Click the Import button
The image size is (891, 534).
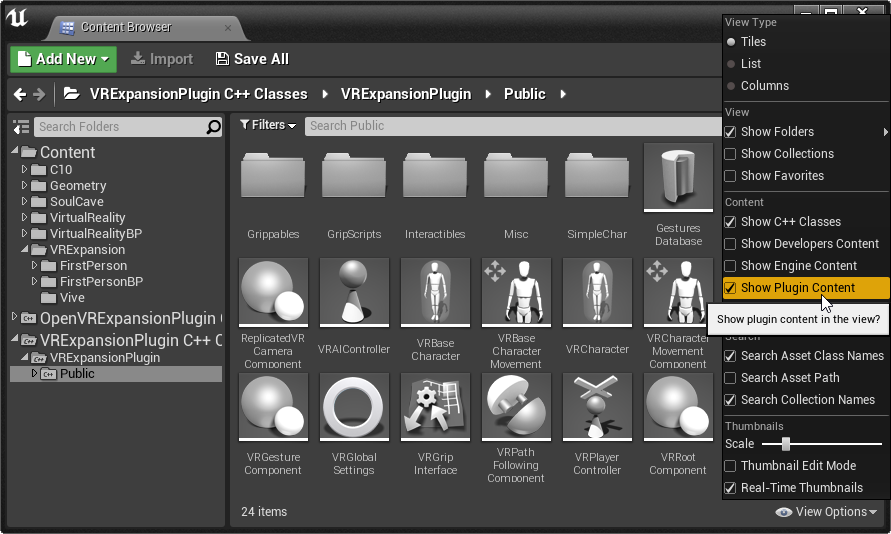point(162,59)
